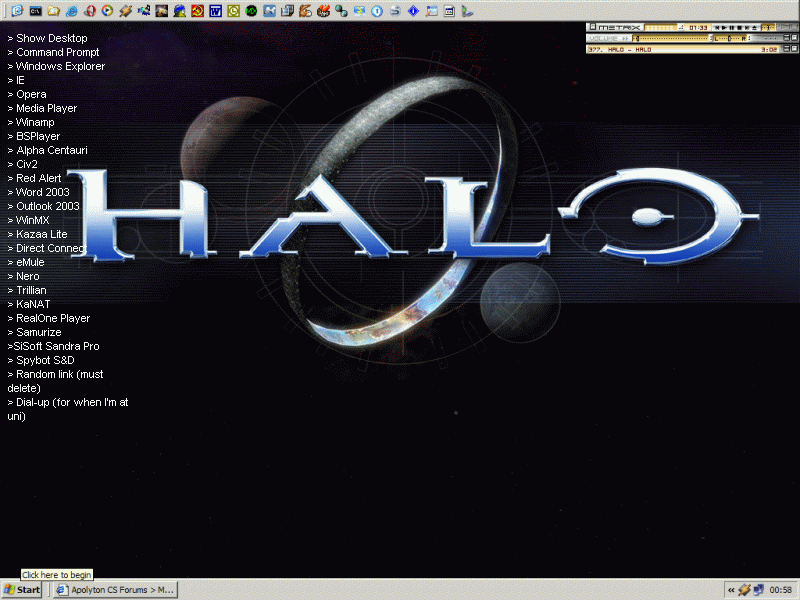Launch Internet Explorer from the top toolbar
The width and height of the screenshot is (800, 600).
[71, 11]
